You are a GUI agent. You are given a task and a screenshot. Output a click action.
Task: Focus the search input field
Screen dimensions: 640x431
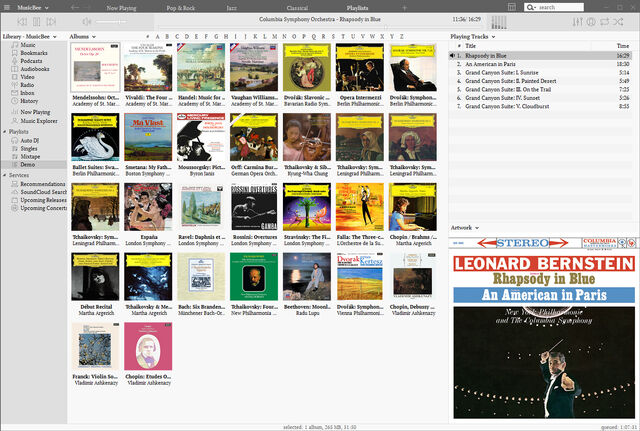(554, 7)
